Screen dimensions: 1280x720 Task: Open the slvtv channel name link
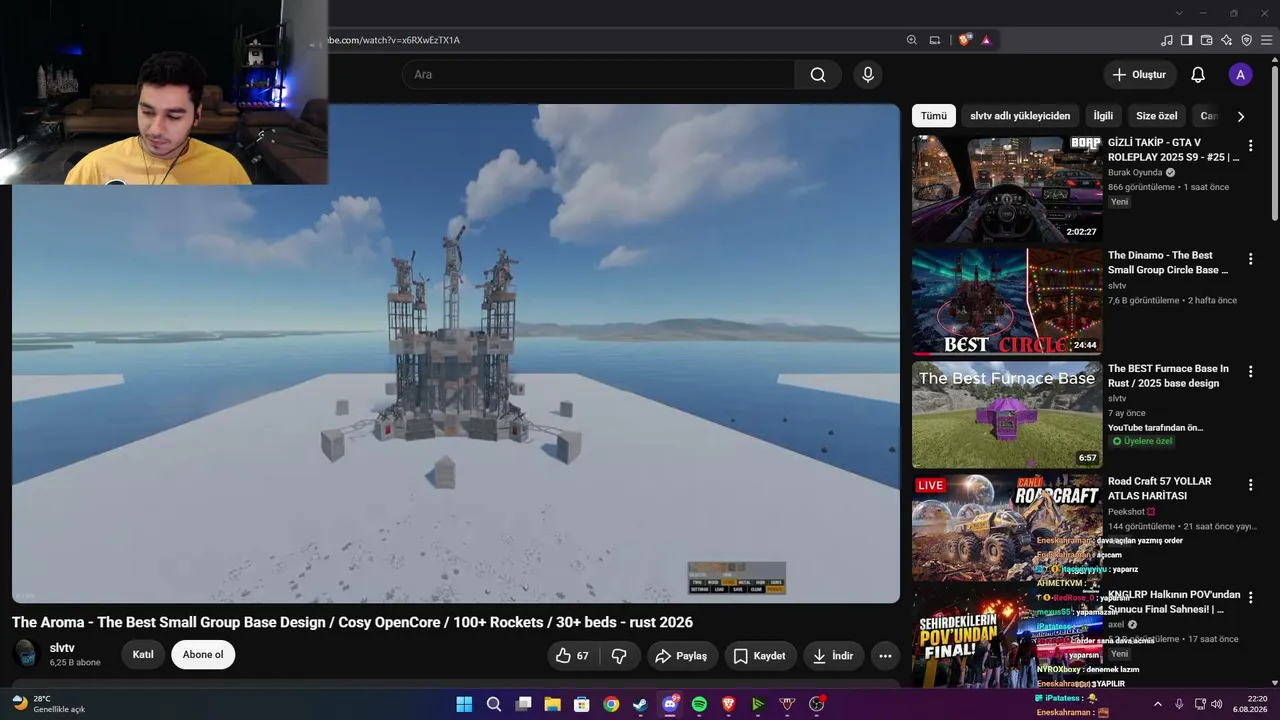point(62,648)
